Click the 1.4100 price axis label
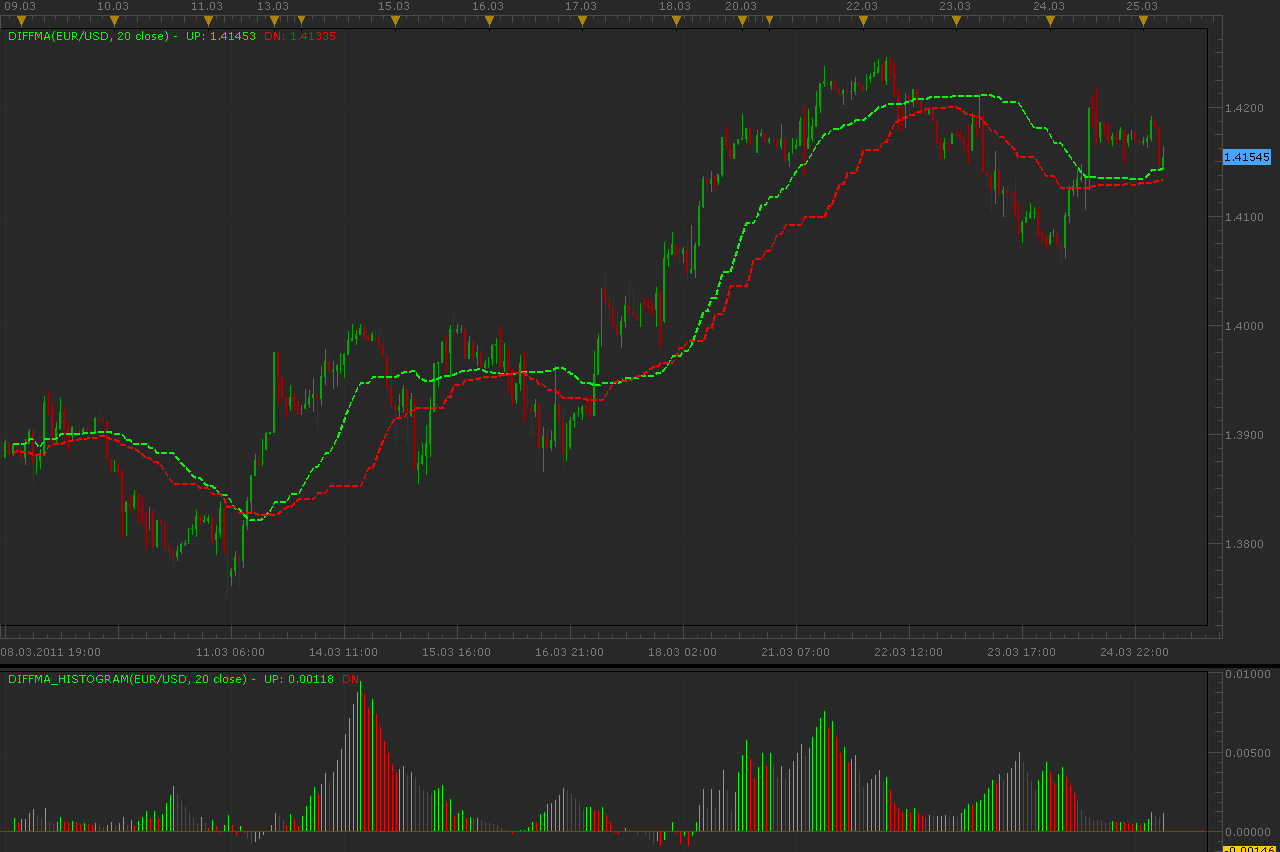Viewport: 1280px width, 852px height. click(x=1244, y=217)
